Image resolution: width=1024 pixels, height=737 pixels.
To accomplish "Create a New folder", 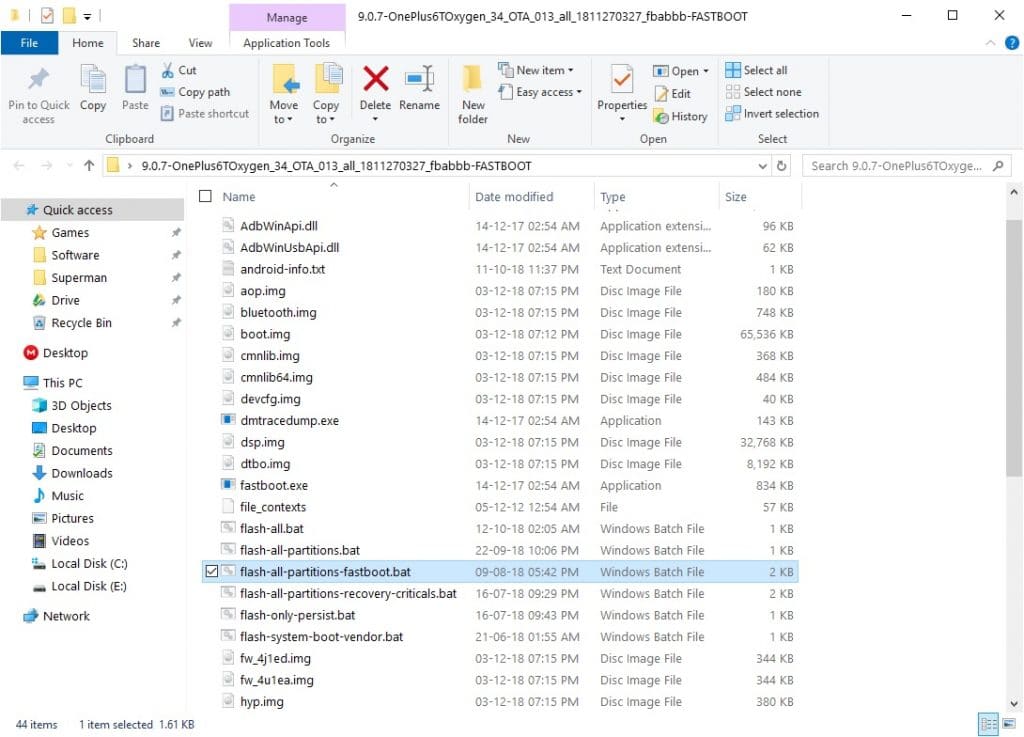I will click(x=473, y=95).
